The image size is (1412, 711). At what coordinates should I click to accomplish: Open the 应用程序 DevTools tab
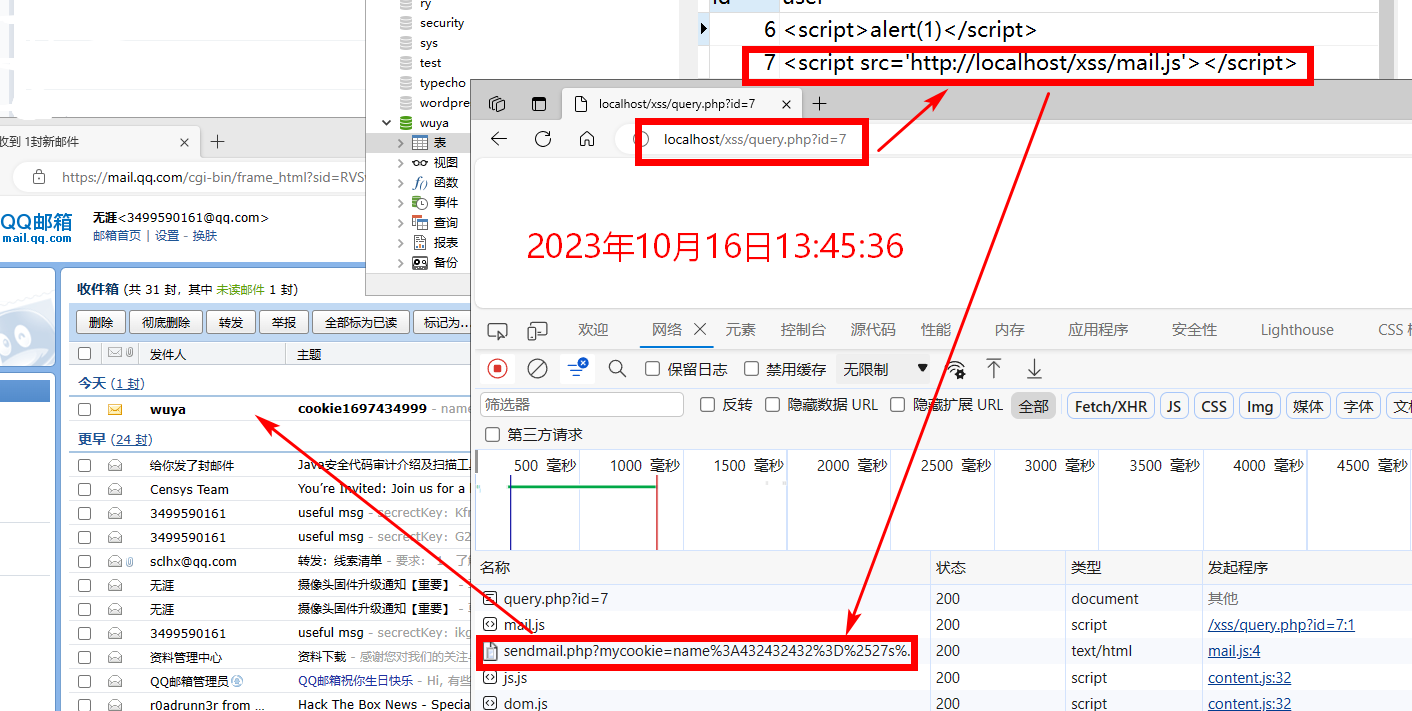pos(1098,330)
